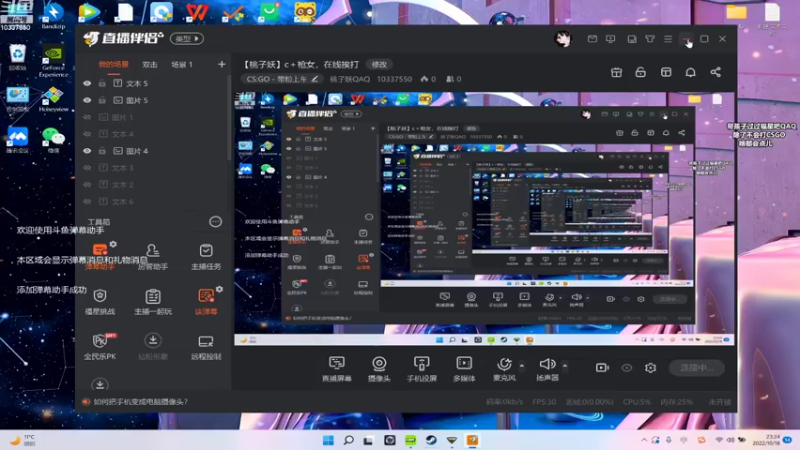The width and height of the screenshot is (800, 450).
Task: Expand the toolbox more options ellipsis
Action: point(215,222)
